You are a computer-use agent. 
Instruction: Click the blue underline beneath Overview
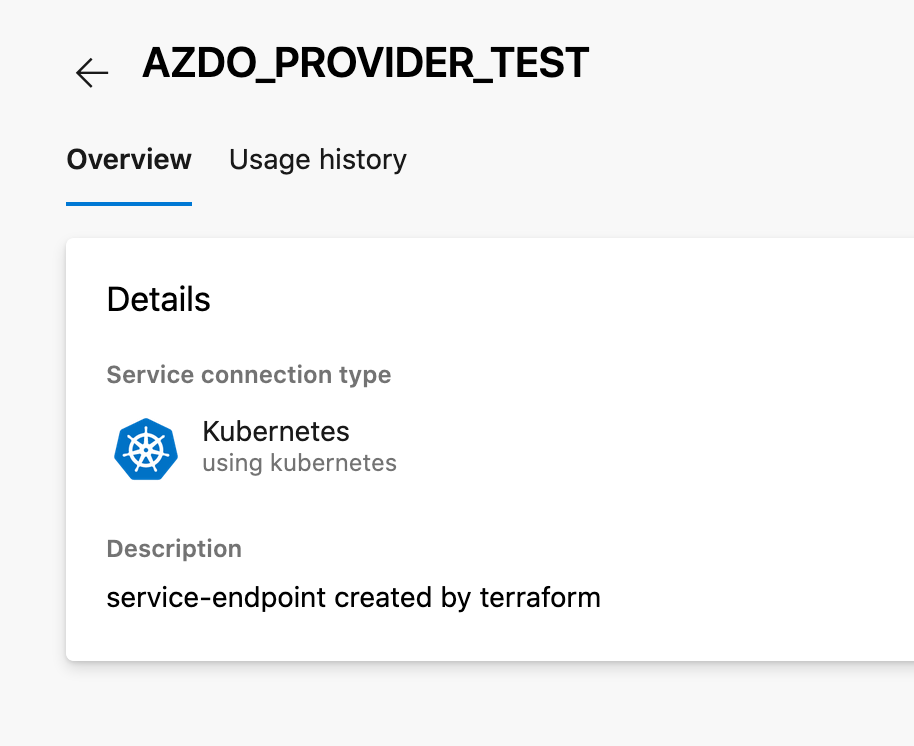pos(129,203)
